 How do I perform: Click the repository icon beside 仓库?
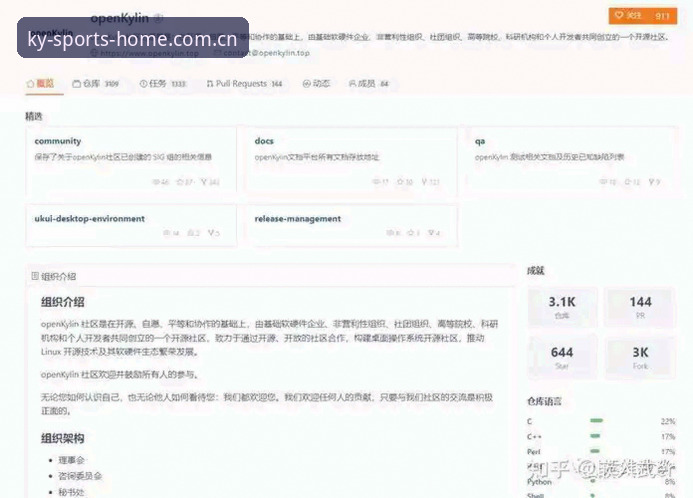76,84
